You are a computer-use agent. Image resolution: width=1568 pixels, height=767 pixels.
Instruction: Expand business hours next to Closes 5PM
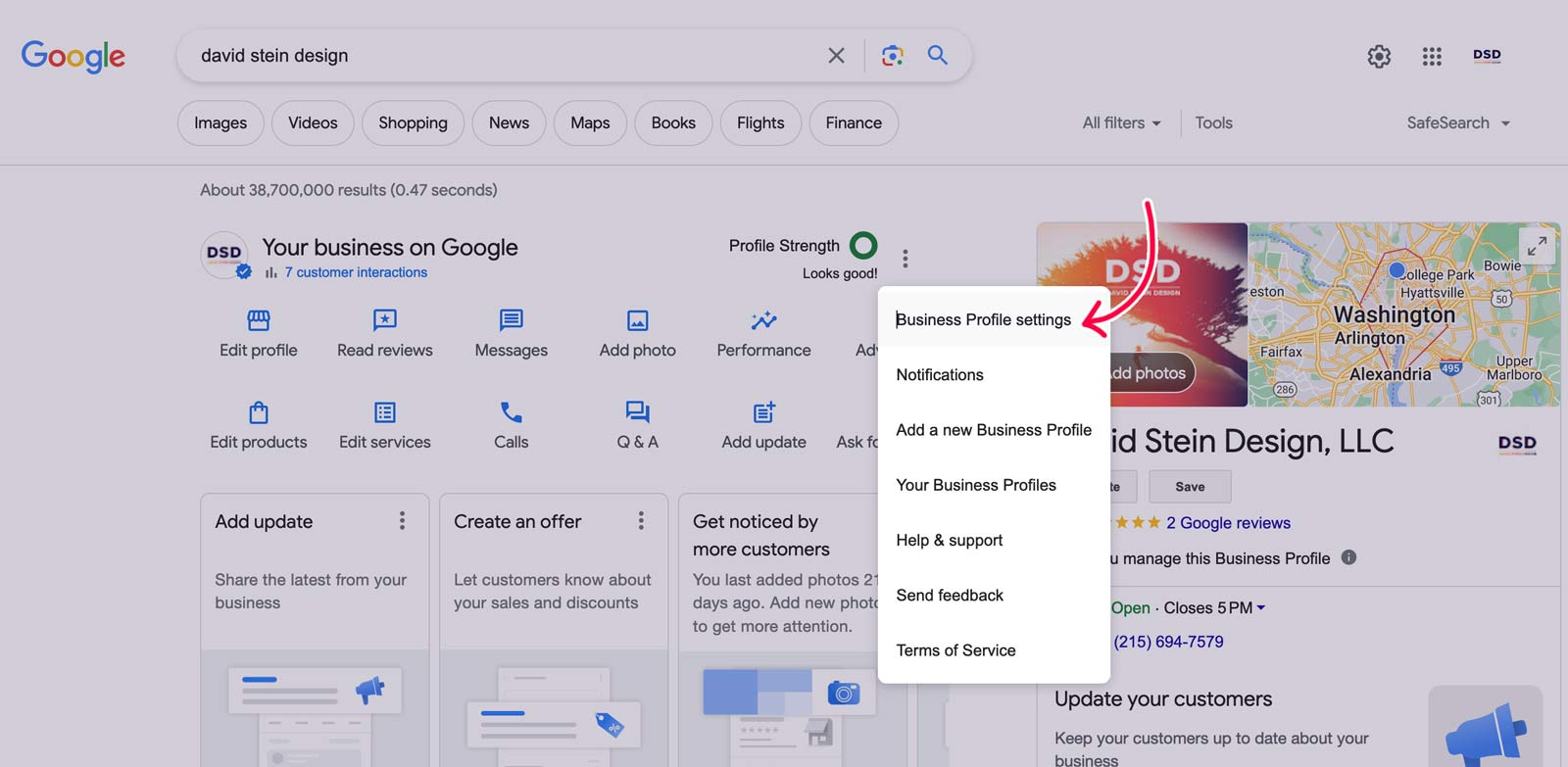(1261, 608)
